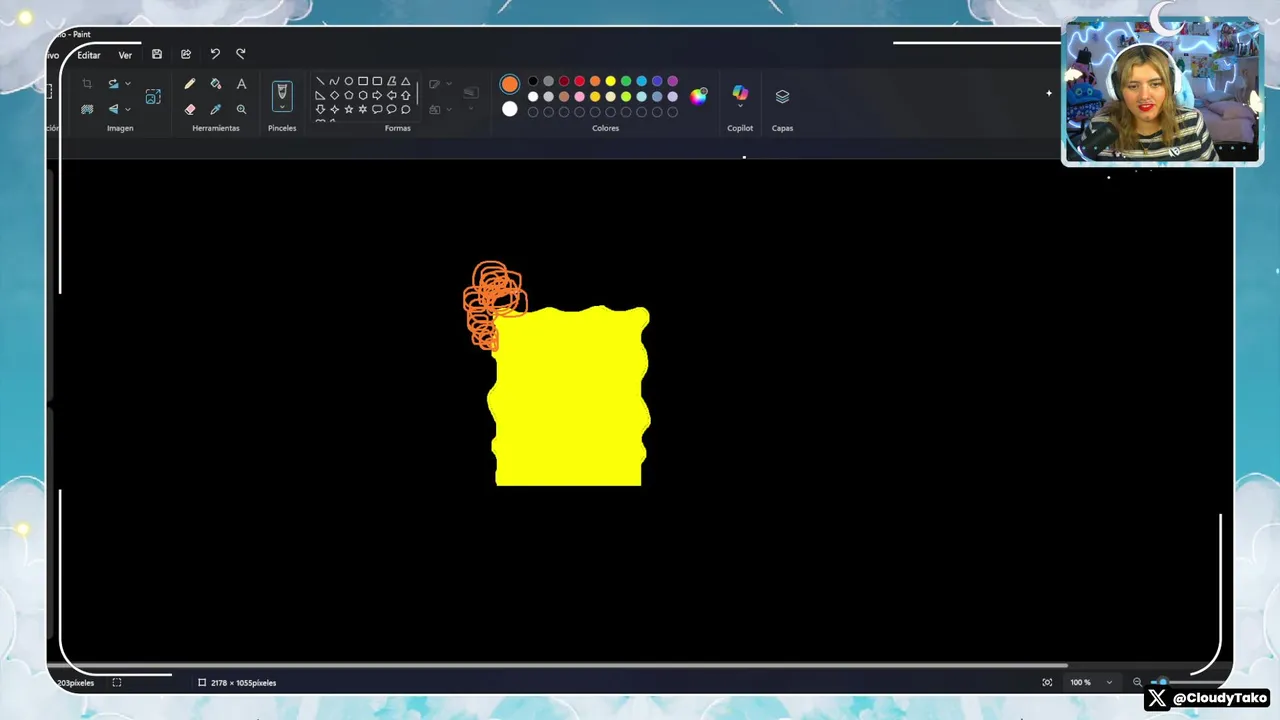Click the '2178 × 1055píxeles' canvas size text
The width and height of the screenshot is (1280, 720).
click(x=243, y=683)
